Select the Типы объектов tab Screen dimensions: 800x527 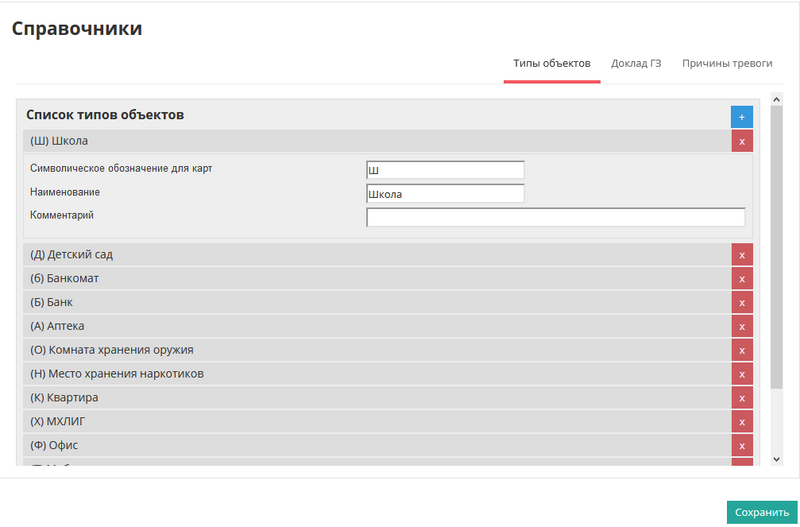click(552, 63)
